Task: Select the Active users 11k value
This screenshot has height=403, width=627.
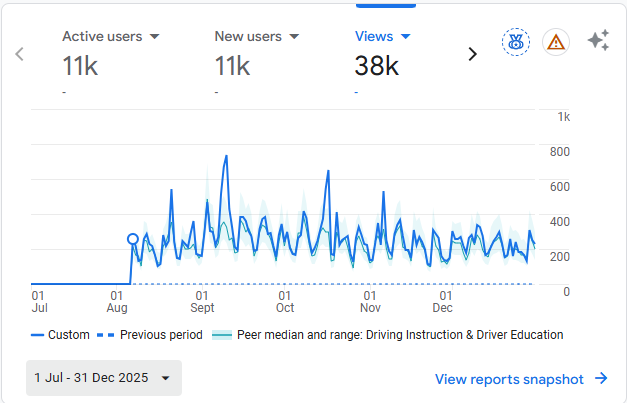Action: 79,66
